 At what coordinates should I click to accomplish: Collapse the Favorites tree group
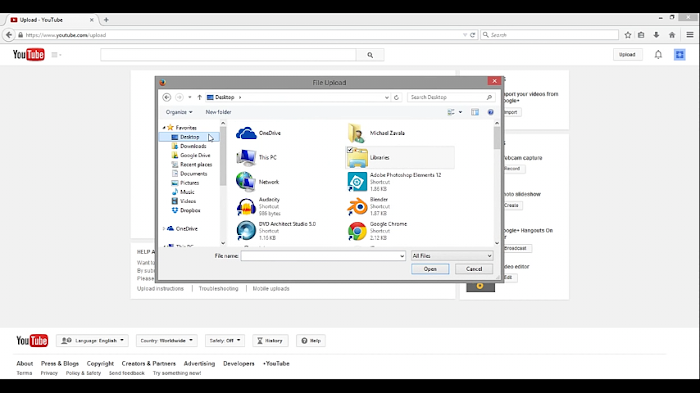pyautogui.click(x=164, y=128)
